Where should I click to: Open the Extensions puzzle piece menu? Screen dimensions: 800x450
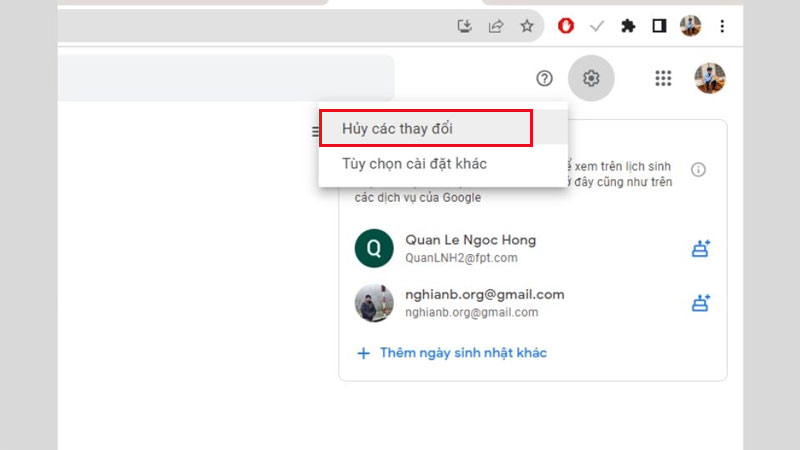(x=628, y=26)
